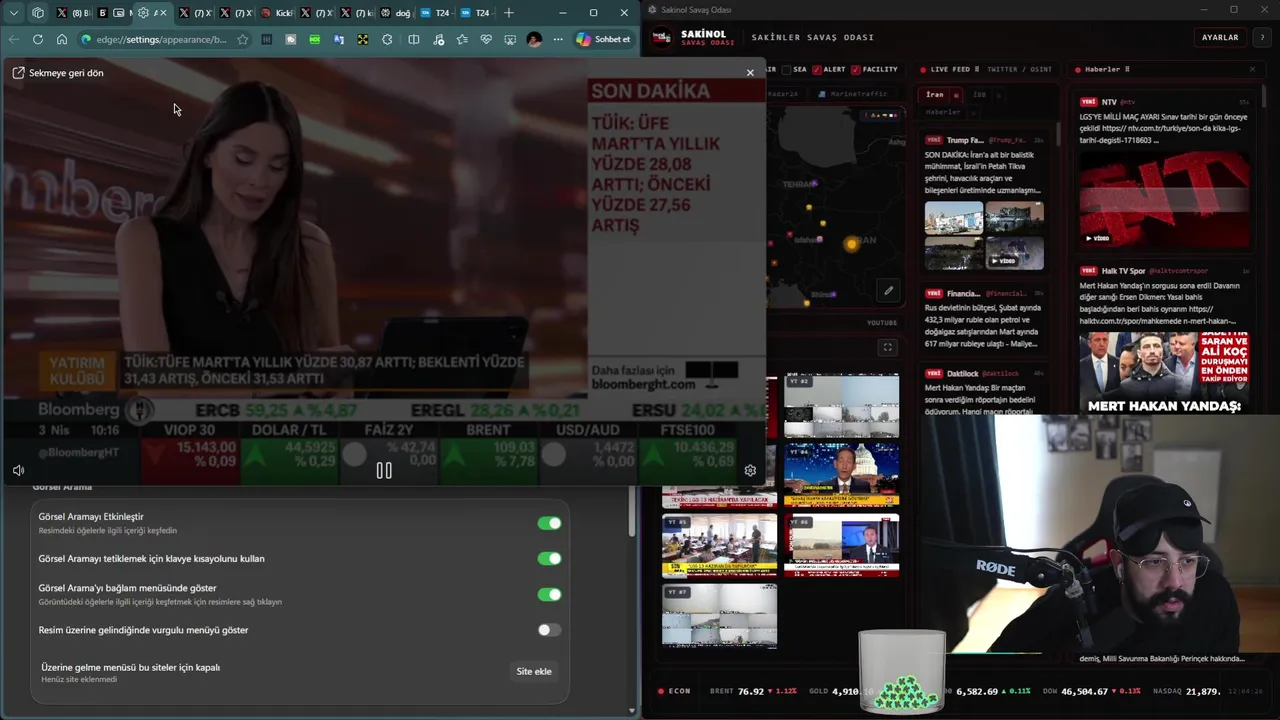Viewport: 1280px width, 720px height.
Task: Open Copilot "Sohbet et" button
Action: click(x=604, y=39)
